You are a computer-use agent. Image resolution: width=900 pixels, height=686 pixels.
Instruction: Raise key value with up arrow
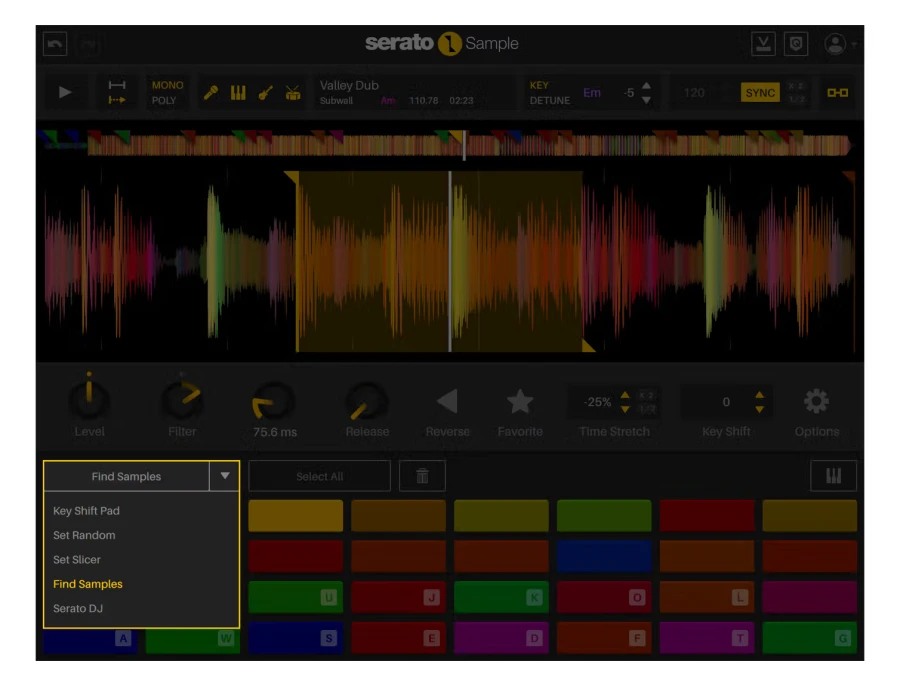pos(646,86)
